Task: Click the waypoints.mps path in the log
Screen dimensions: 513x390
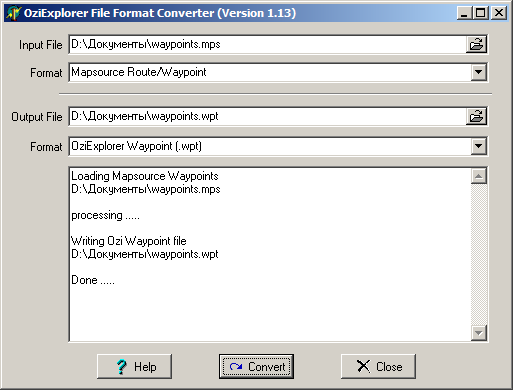Action: point(146,189)
